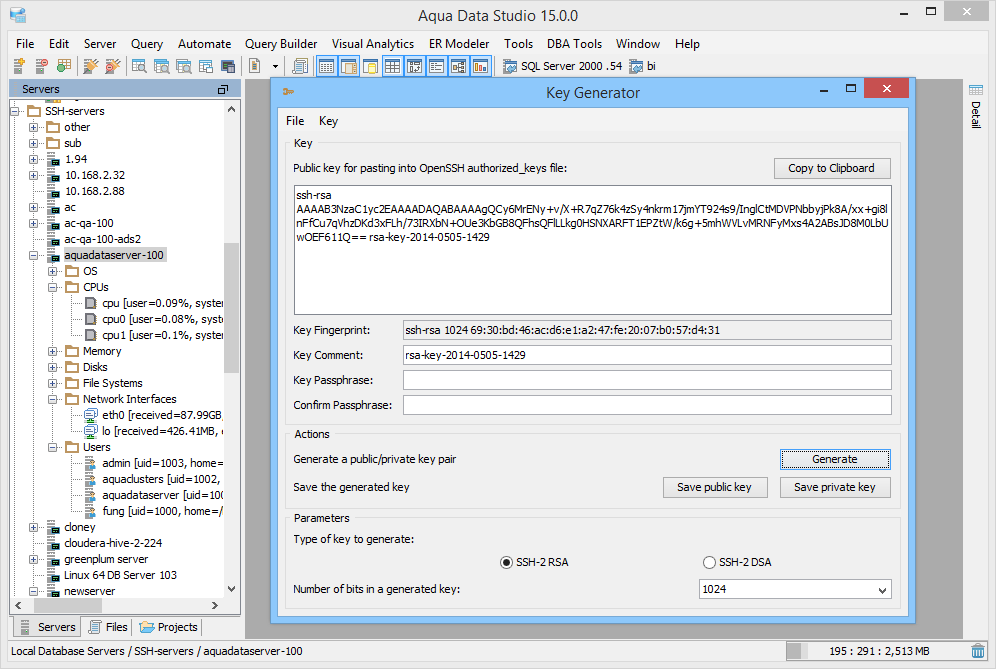Click the new document toolbar icon
Viewport: 996px width, 669px height.
coord(255,65)
